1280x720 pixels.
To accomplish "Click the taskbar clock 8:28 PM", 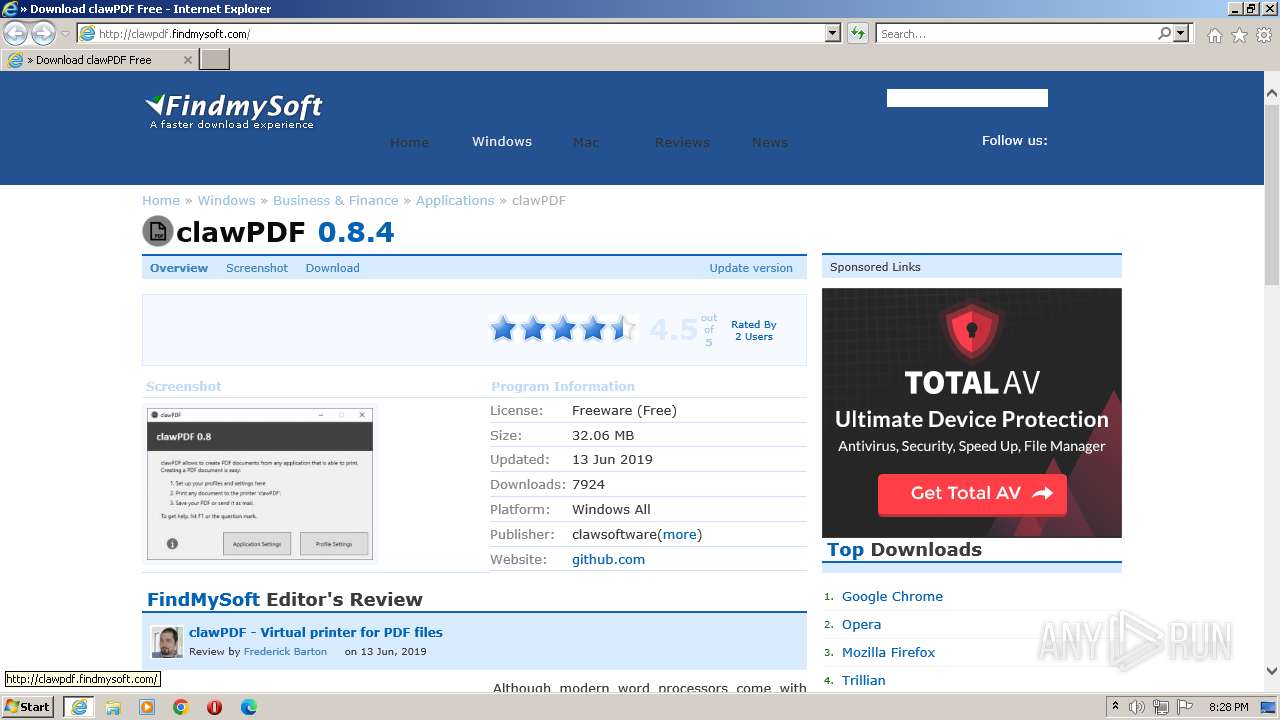I will [x=1228, y=707].
